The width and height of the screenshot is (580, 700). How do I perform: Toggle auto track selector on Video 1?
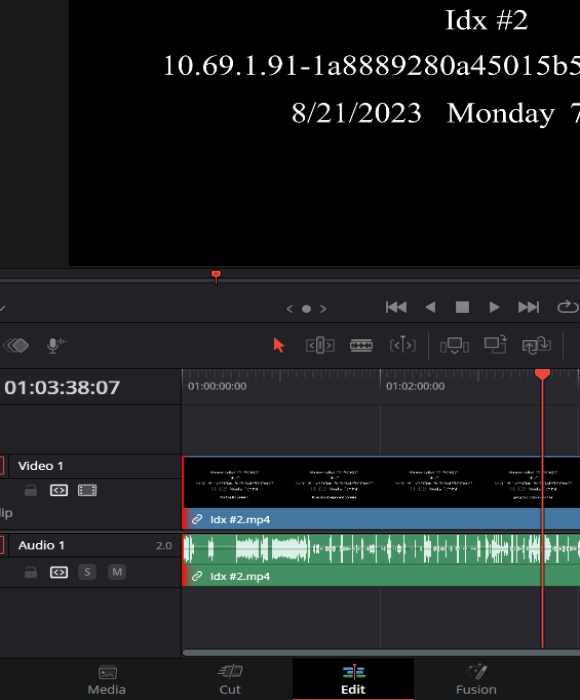point(59,490)
